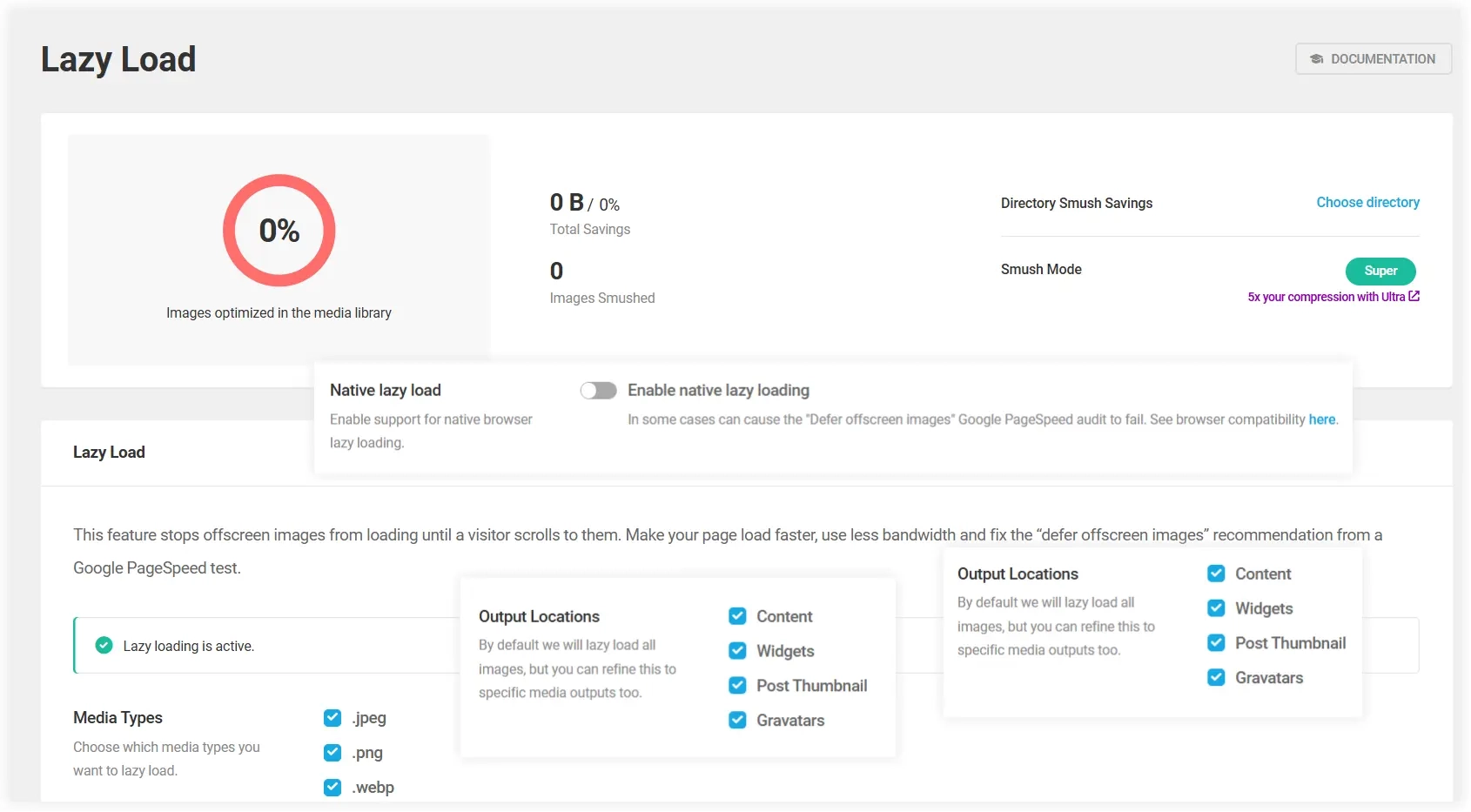Viewport: 1471px width, 812px height.
Task: Click the 'Smush Mode' label
Action: click(x=1041, y=270)
